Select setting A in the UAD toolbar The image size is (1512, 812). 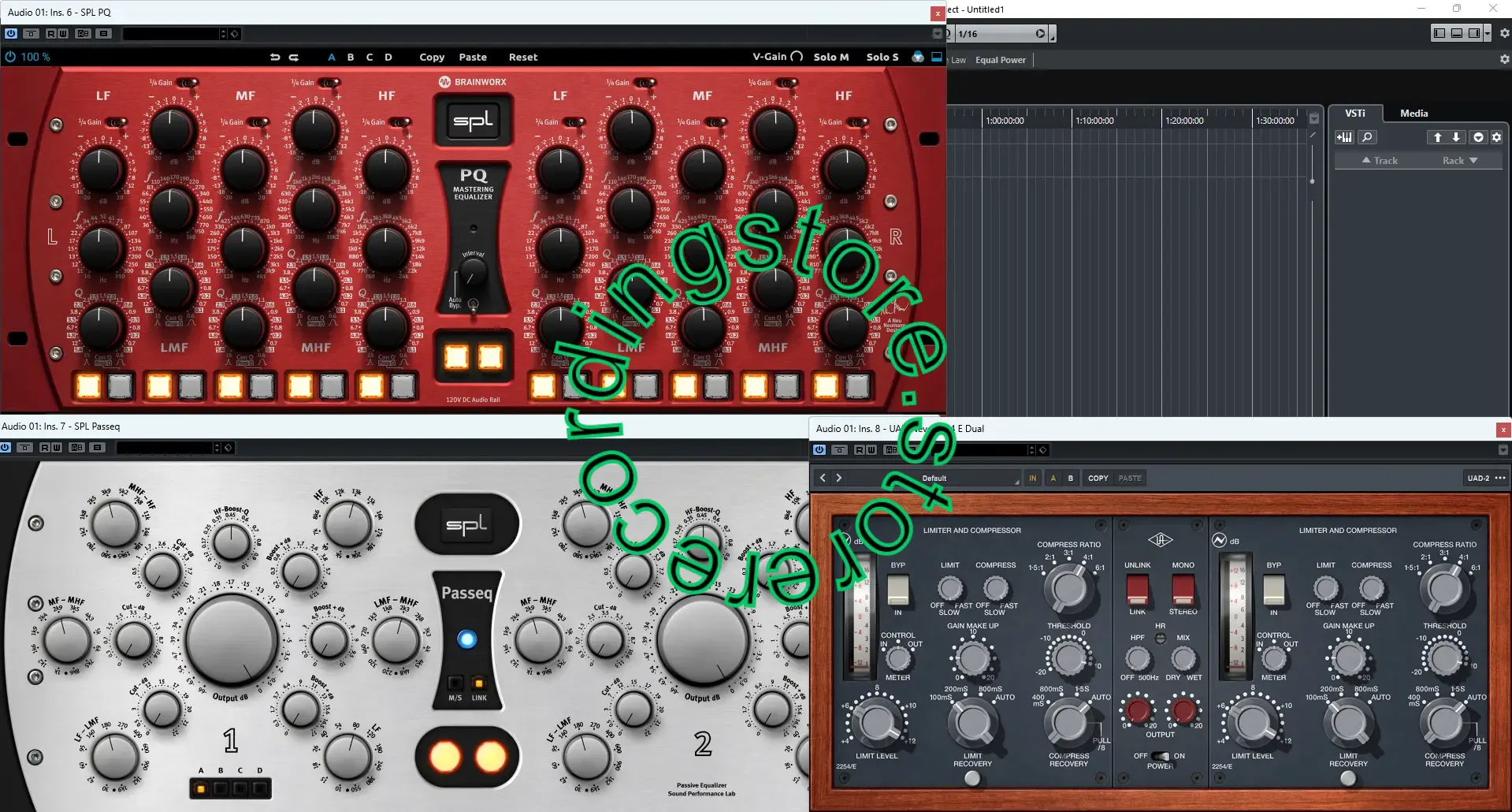pyautogui.click(x=1053, y=478)
